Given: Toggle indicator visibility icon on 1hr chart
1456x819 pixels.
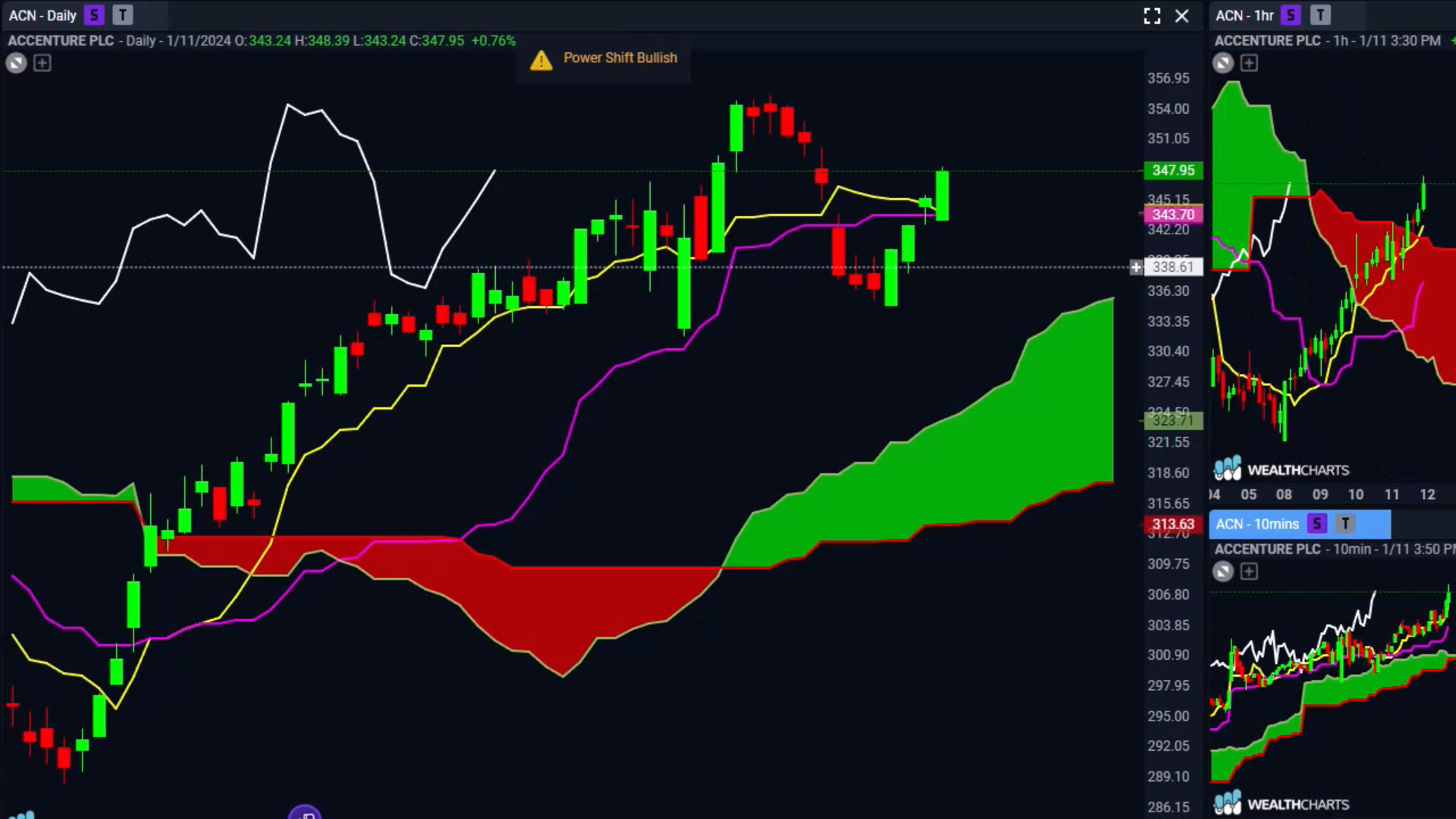Looking at the screenshot, I should tap(1222, 63).
